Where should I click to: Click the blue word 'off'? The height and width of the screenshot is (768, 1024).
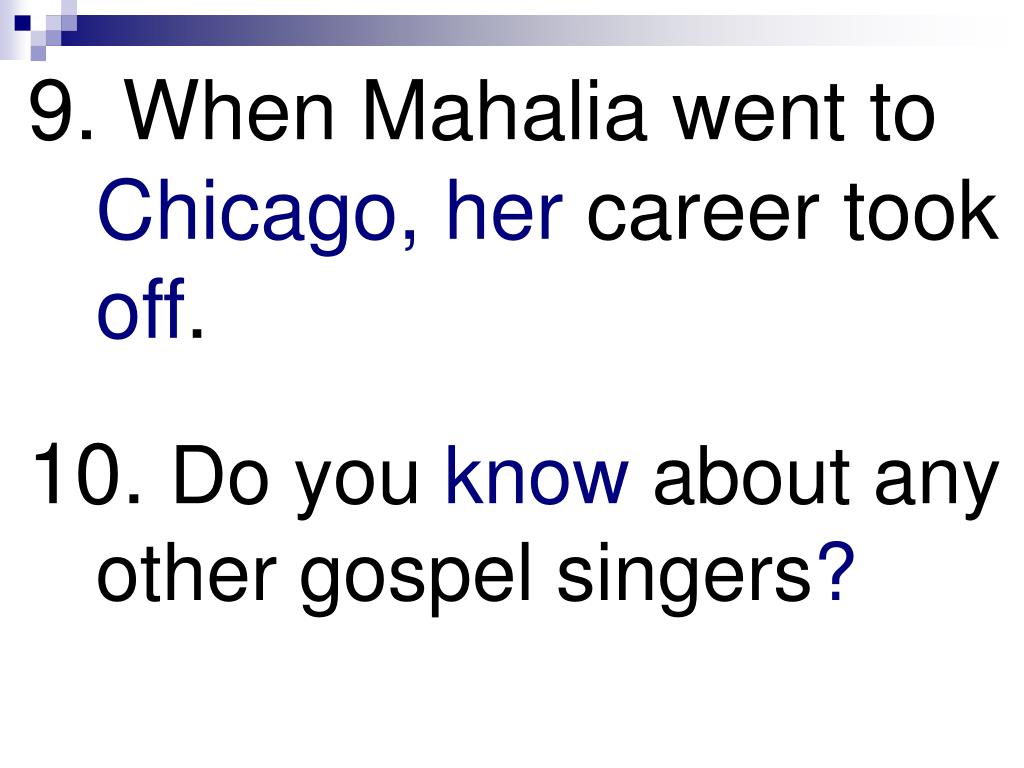tap(142, 306)
